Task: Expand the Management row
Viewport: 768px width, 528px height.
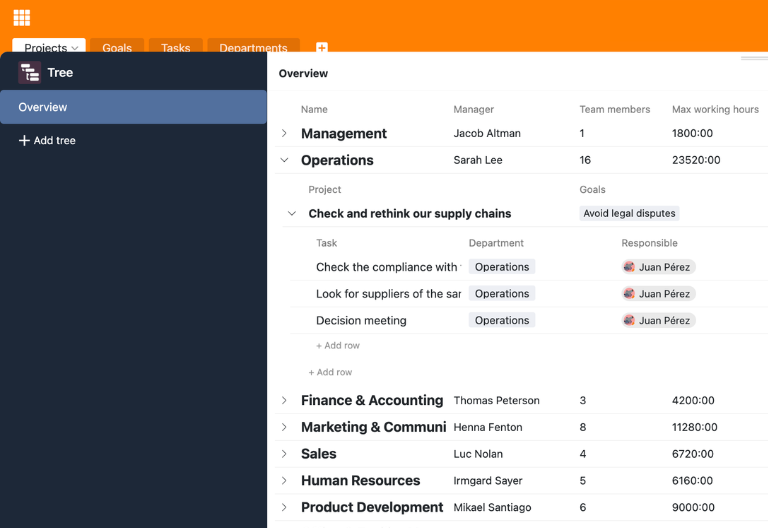Action: click(284, 133)
